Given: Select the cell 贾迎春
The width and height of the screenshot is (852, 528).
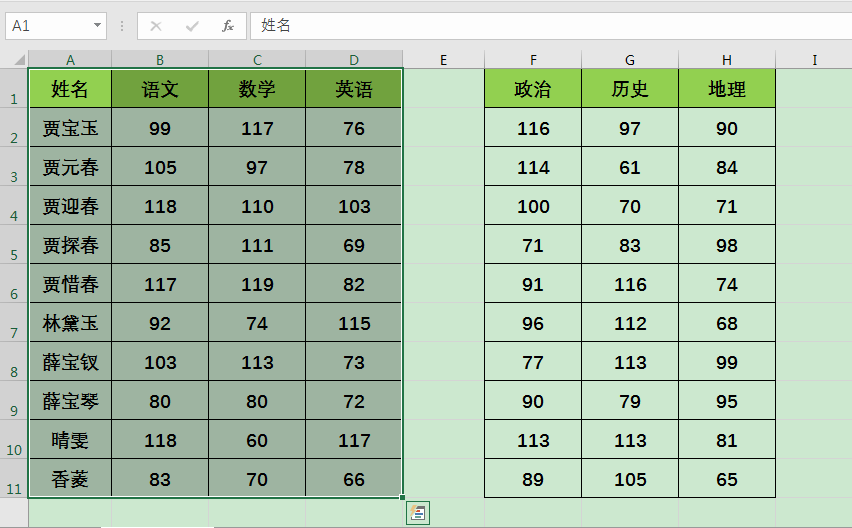Looking at the screenshot, I should click(70, 206).
